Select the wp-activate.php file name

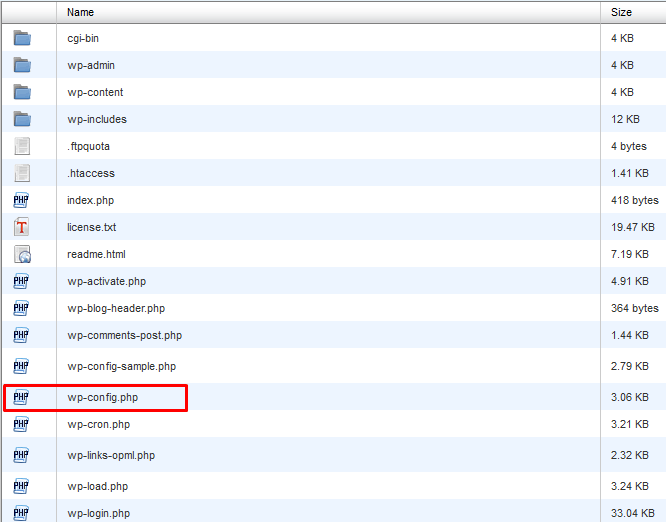click(x=107, y=282)
